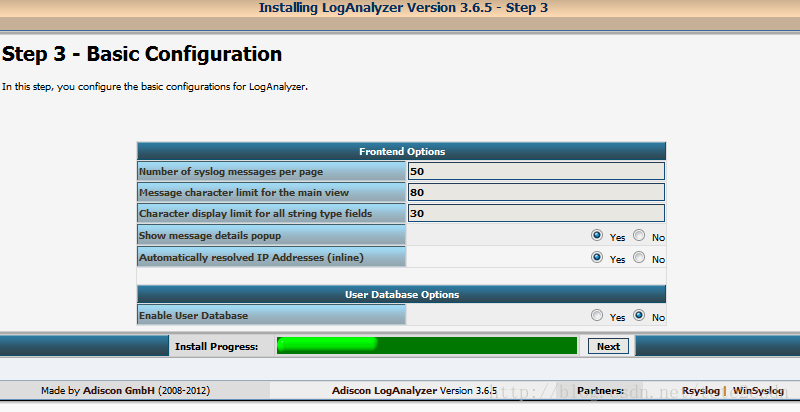The image size is (800, 412).
Task: Click 'Character display limit for all string type fields' label
Action: point(256,214)
